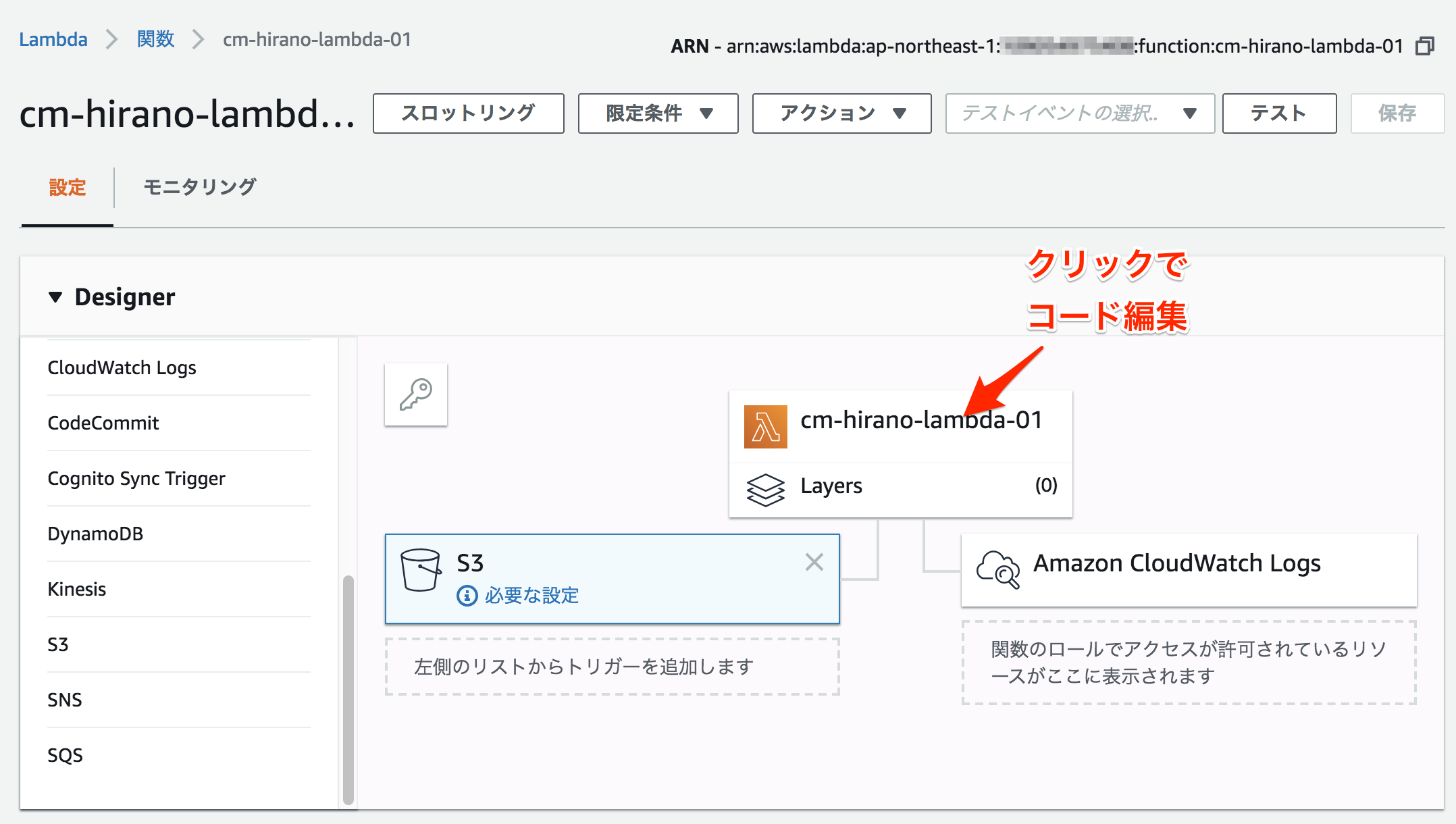This screenshot has width=1456, height=824.
Task: Click the trigger list scrollbar
Action: click(x=348, y=689)
